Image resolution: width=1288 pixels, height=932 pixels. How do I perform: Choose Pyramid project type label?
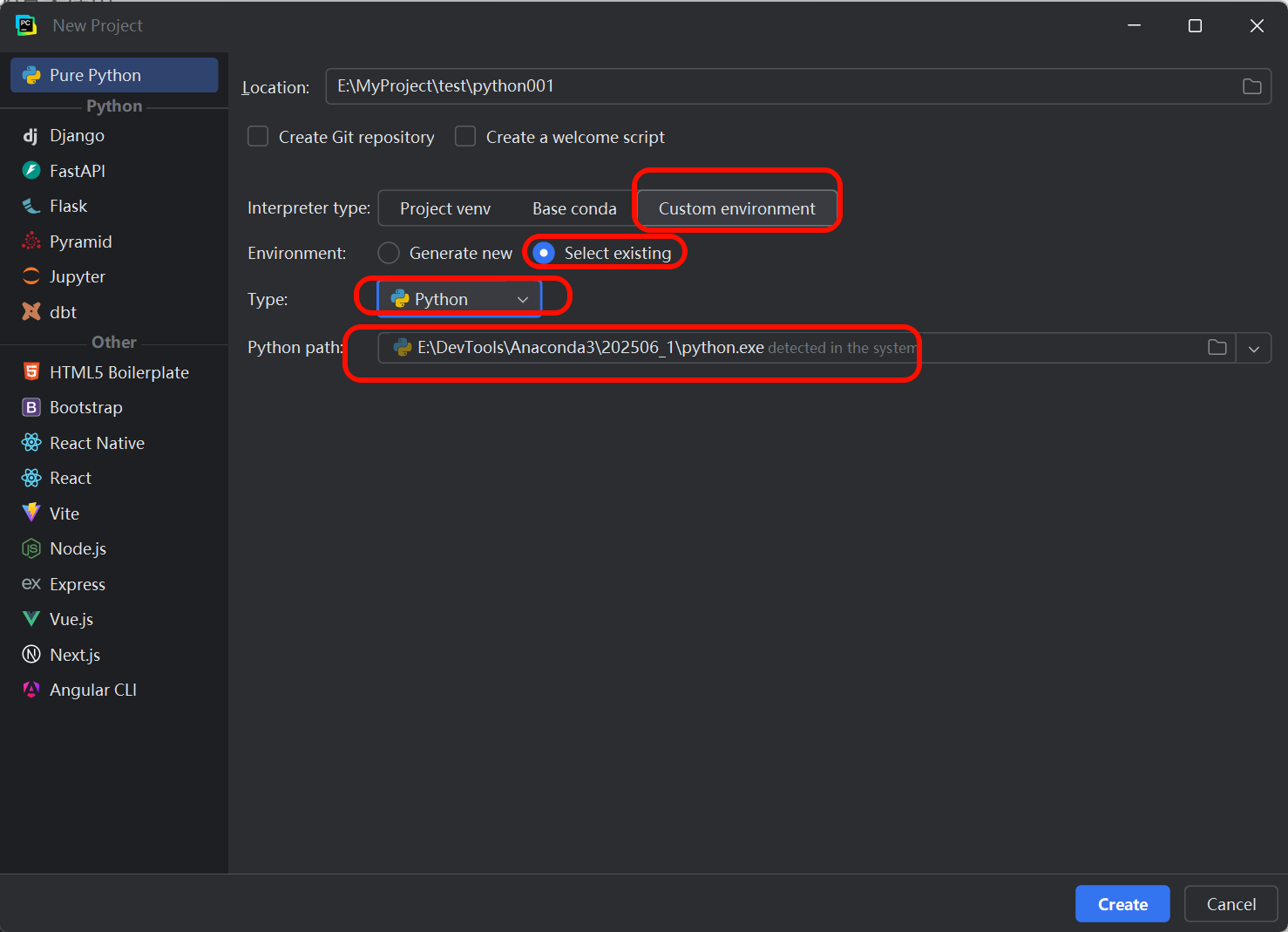(x=81, y=242)
